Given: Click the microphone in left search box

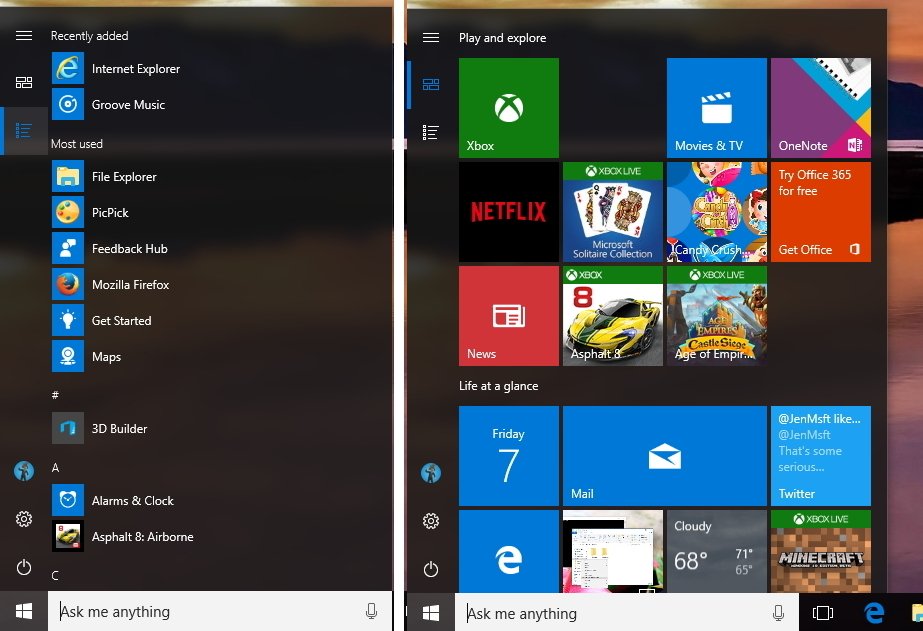Looking at the screenshot, I should click(371, 611).
